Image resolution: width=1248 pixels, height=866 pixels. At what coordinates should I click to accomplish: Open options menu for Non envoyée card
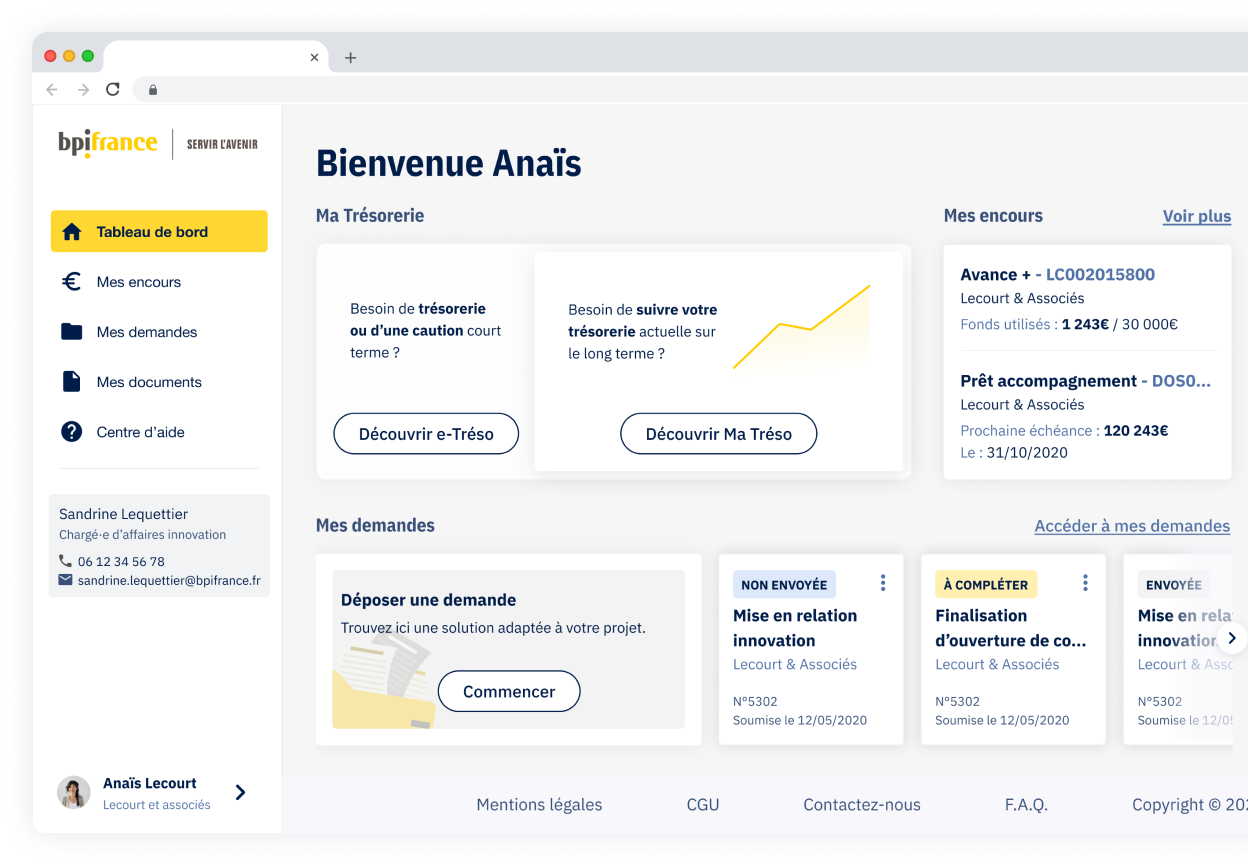click(883, 582)
